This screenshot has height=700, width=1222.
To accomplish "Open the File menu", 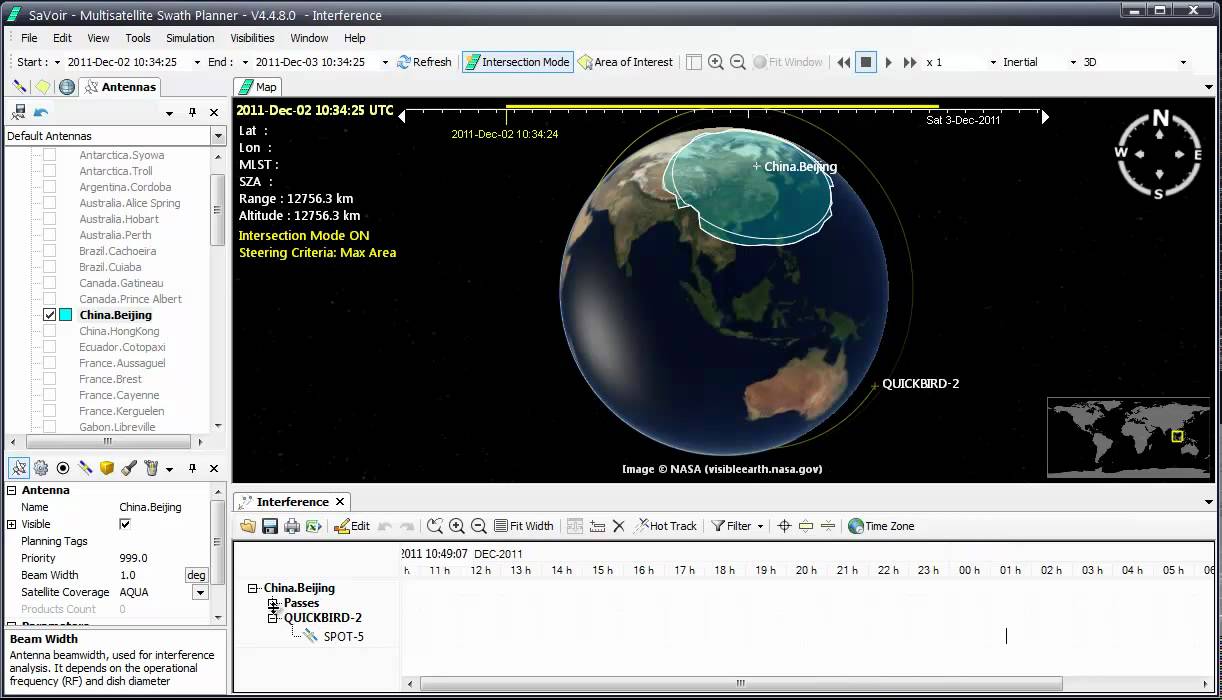I will click(x=29, y=38).
